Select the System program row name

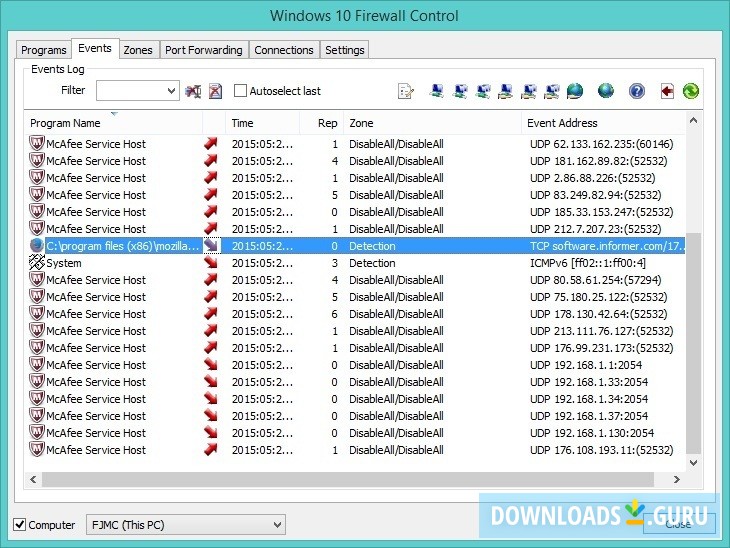64,263
